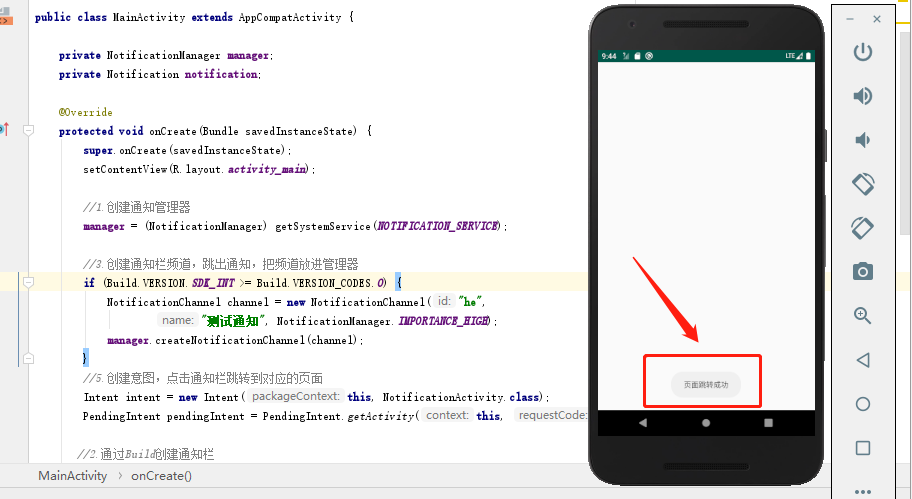The width and height of the screenshot is (912, 499).
Task: Rotate the emulator right
Action: click(863, 228)
